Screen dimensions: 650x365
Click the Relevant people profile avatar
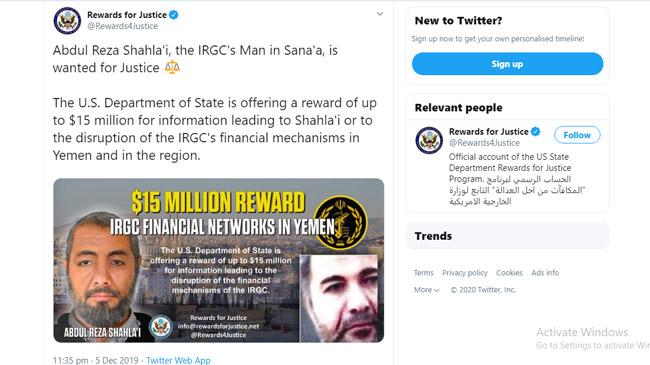(429, 140)
